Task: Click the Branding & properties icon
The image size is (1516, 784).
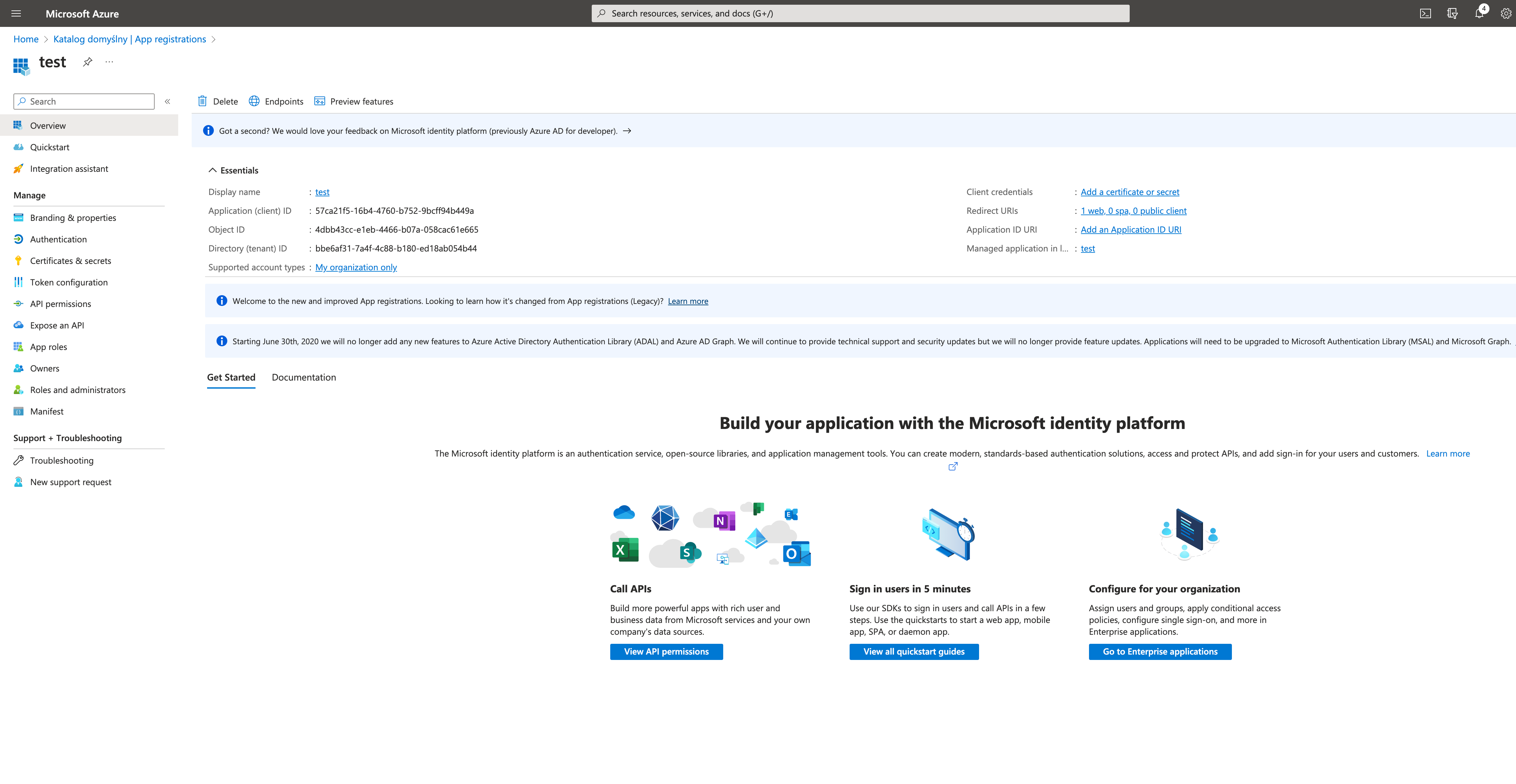Action: coord(19,218)
